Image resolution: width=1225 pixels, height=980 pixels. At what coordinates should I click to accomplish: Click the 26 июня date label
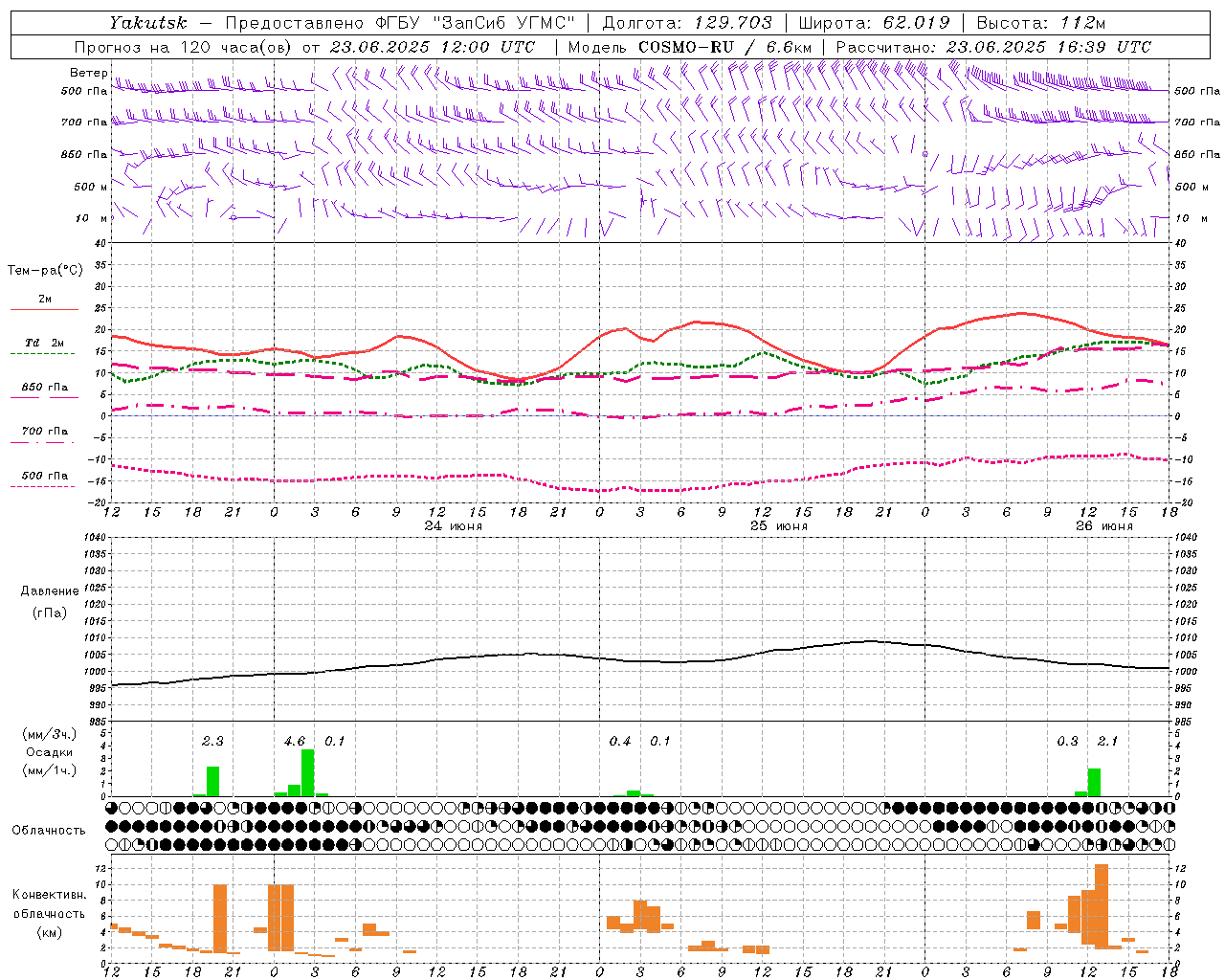point(1103,526)
